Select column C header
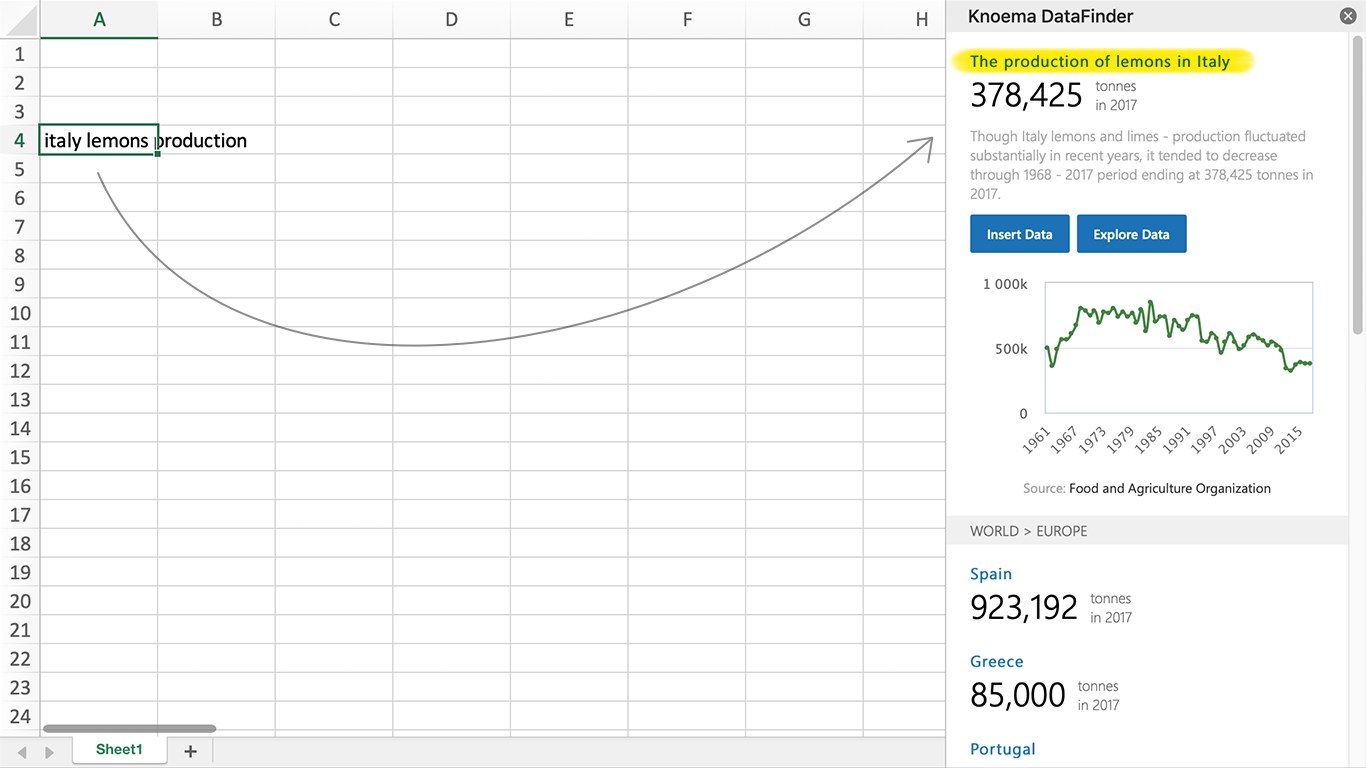The width and height of the screenshot is (1366, 768). coord(334,19)
